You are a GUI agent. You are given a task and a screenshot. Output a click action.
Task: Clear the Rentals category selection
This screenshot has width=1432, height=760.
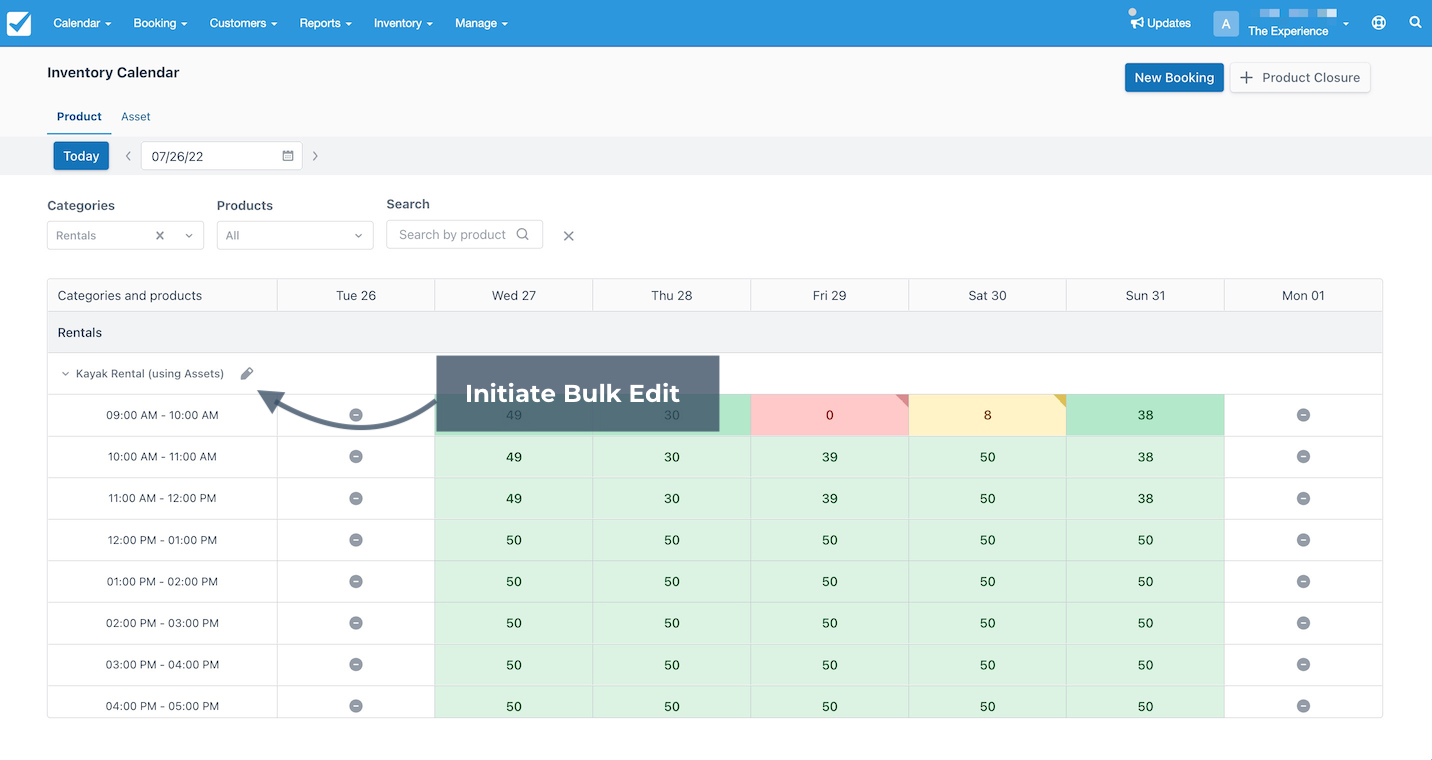click(160, 236)
